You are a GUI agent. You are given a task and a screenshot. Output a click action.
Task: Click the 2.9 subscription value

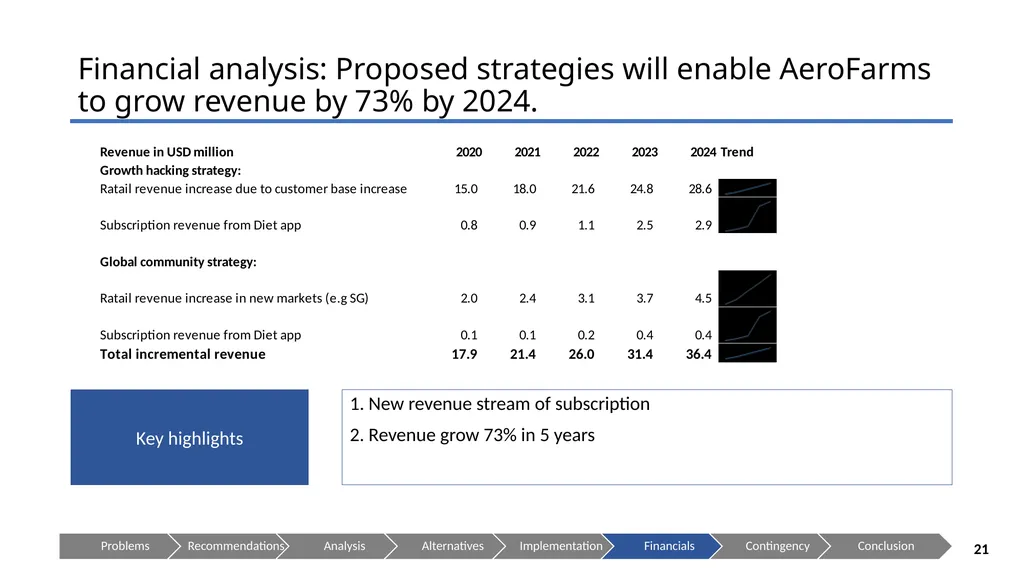pos(703,225)
